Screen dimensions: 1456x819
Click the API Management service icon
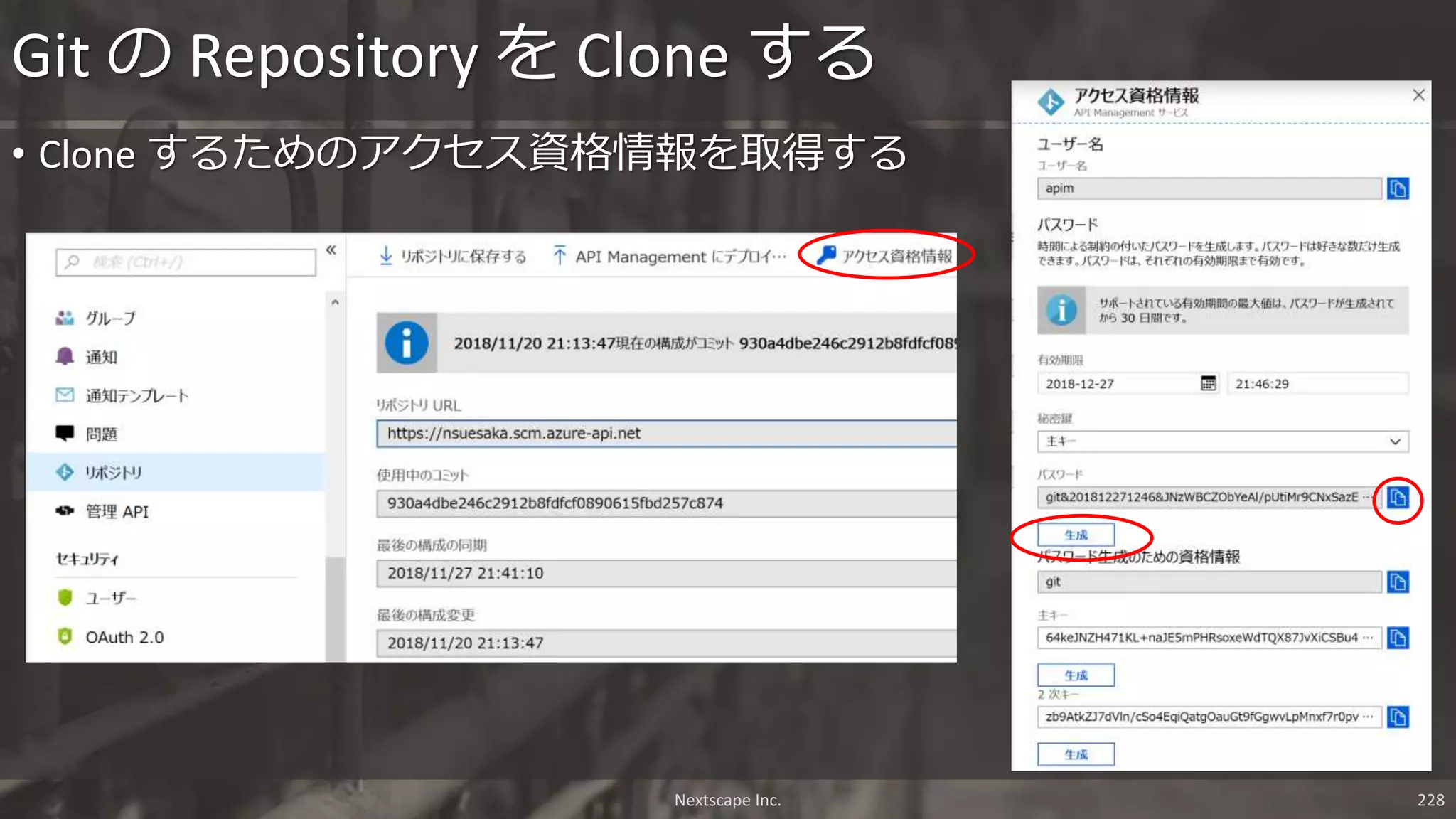point(1051,102)
